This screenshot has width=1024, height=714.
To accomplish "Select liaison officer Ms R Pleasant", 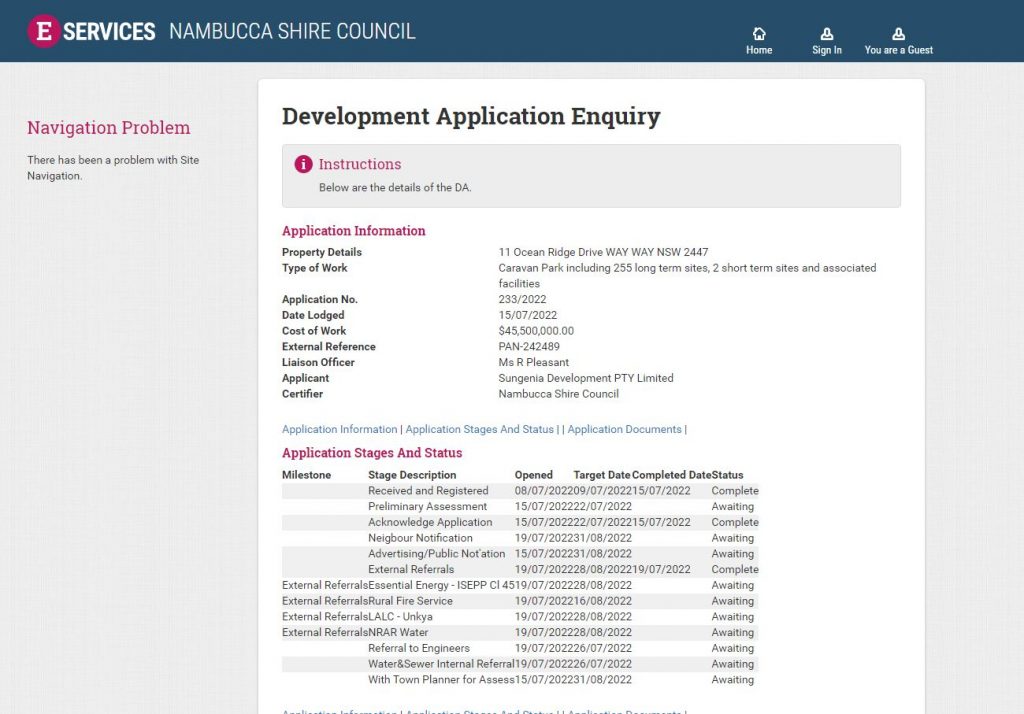I will click(534, 362).
